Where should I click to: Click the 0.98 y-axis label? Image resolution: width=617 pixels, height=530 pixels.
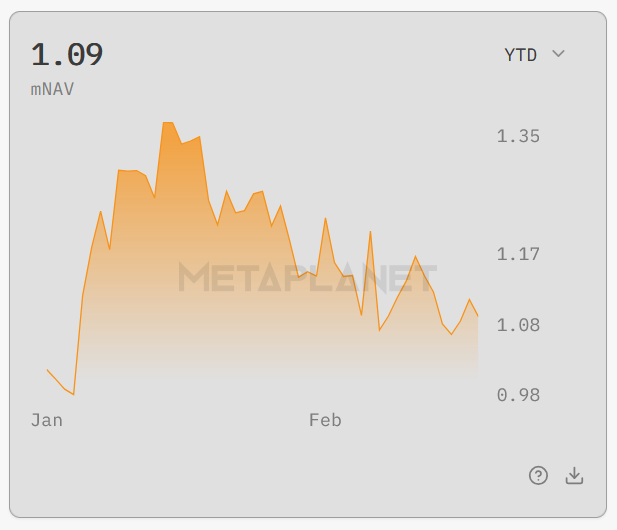point(518,395)
